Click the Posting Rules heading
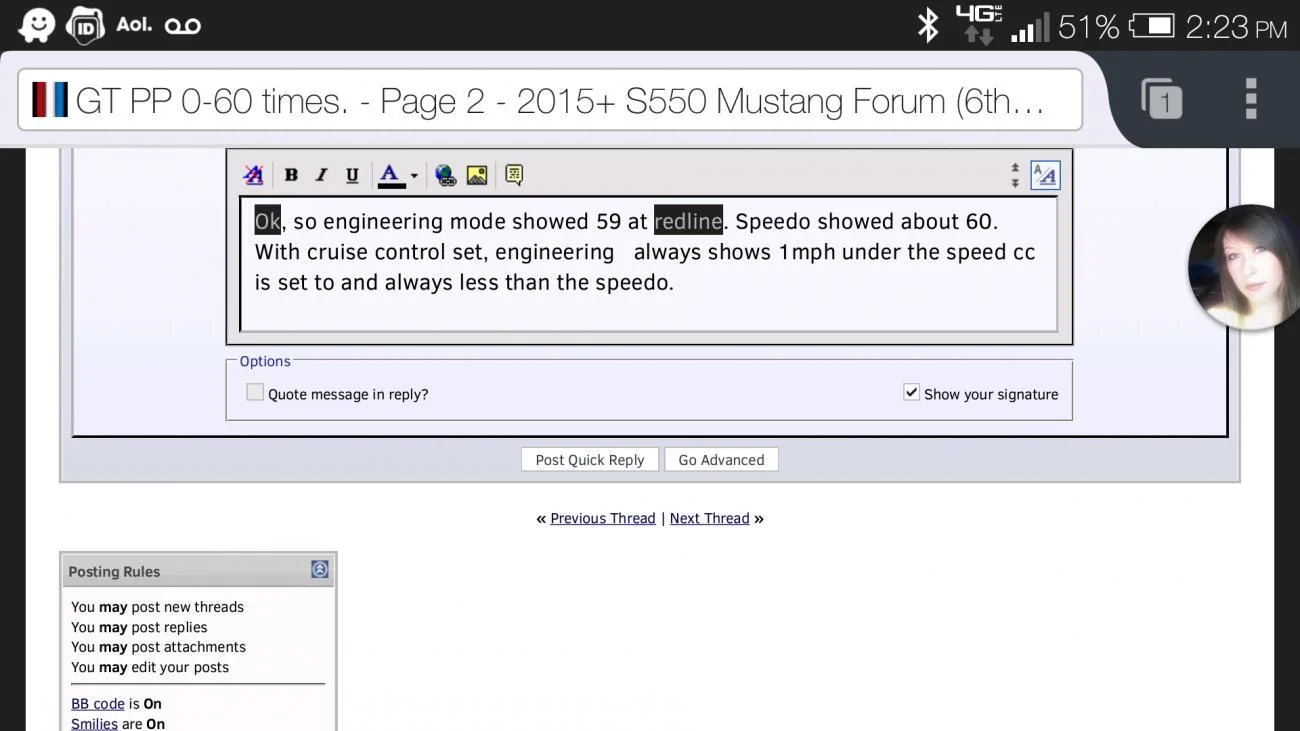The image size is (1300, 731). click(114, 572)
